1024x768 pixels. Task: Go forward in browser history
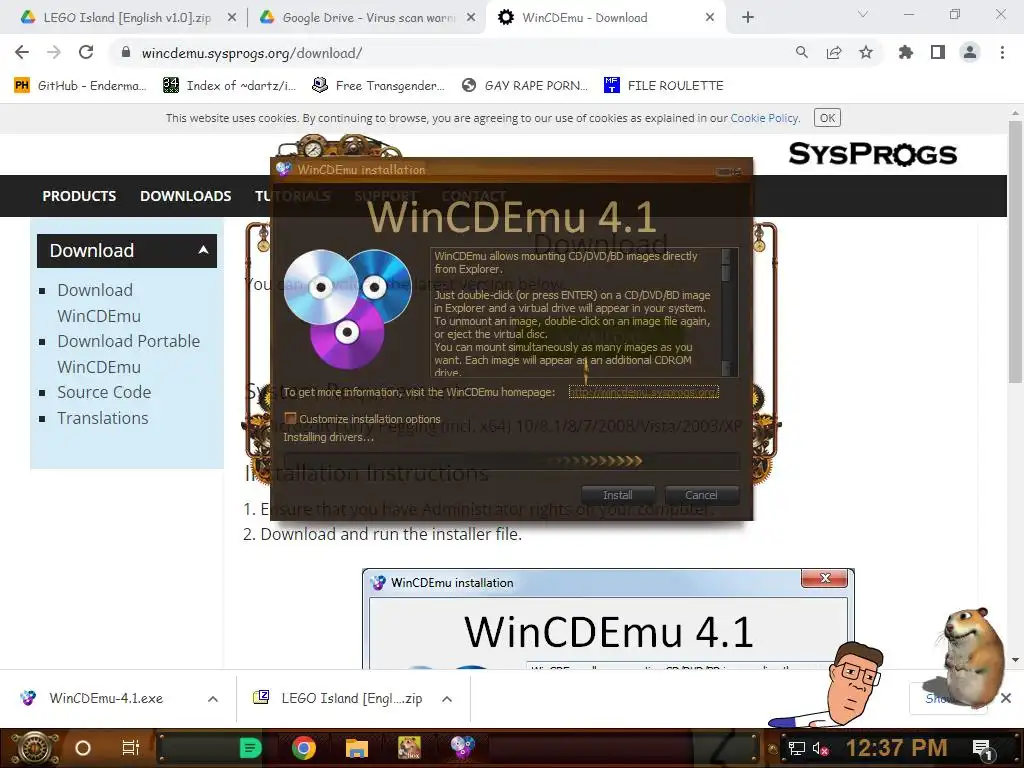tap(54, 52)
